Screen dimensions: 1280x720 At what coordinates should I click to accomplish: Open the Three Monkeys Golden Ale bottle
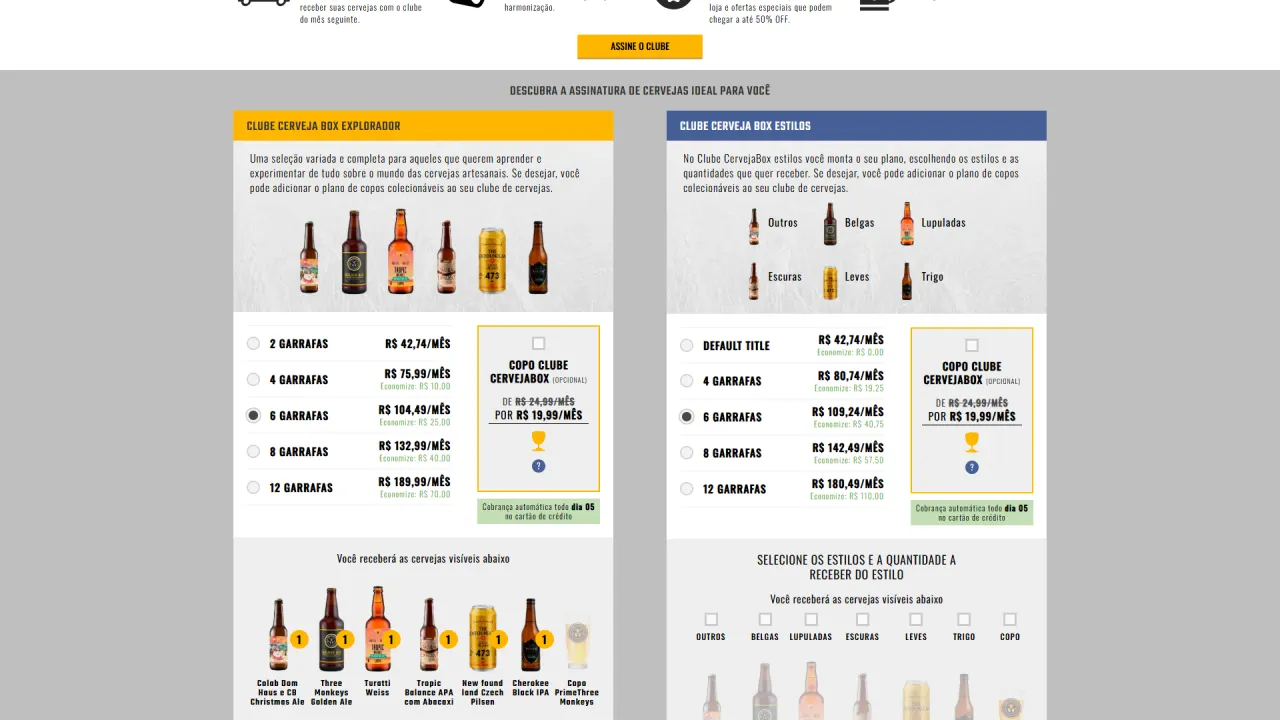coord(331,630)
